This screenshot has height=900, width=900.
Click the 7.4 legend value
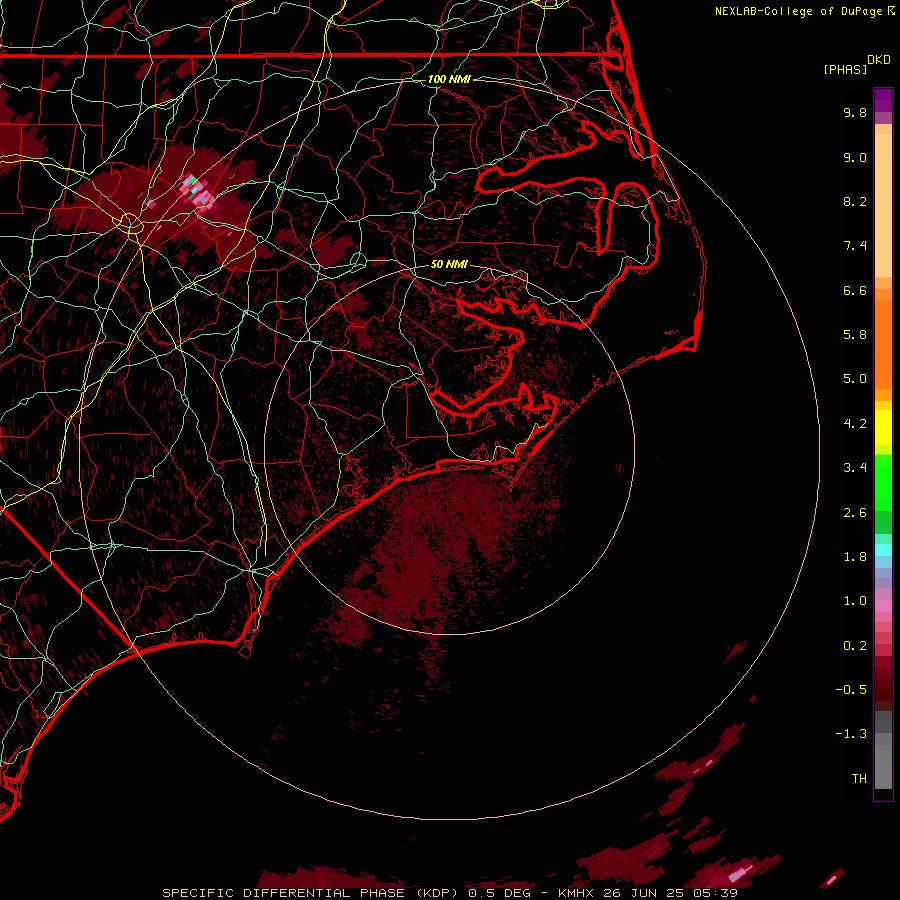(x=855, y=246)
